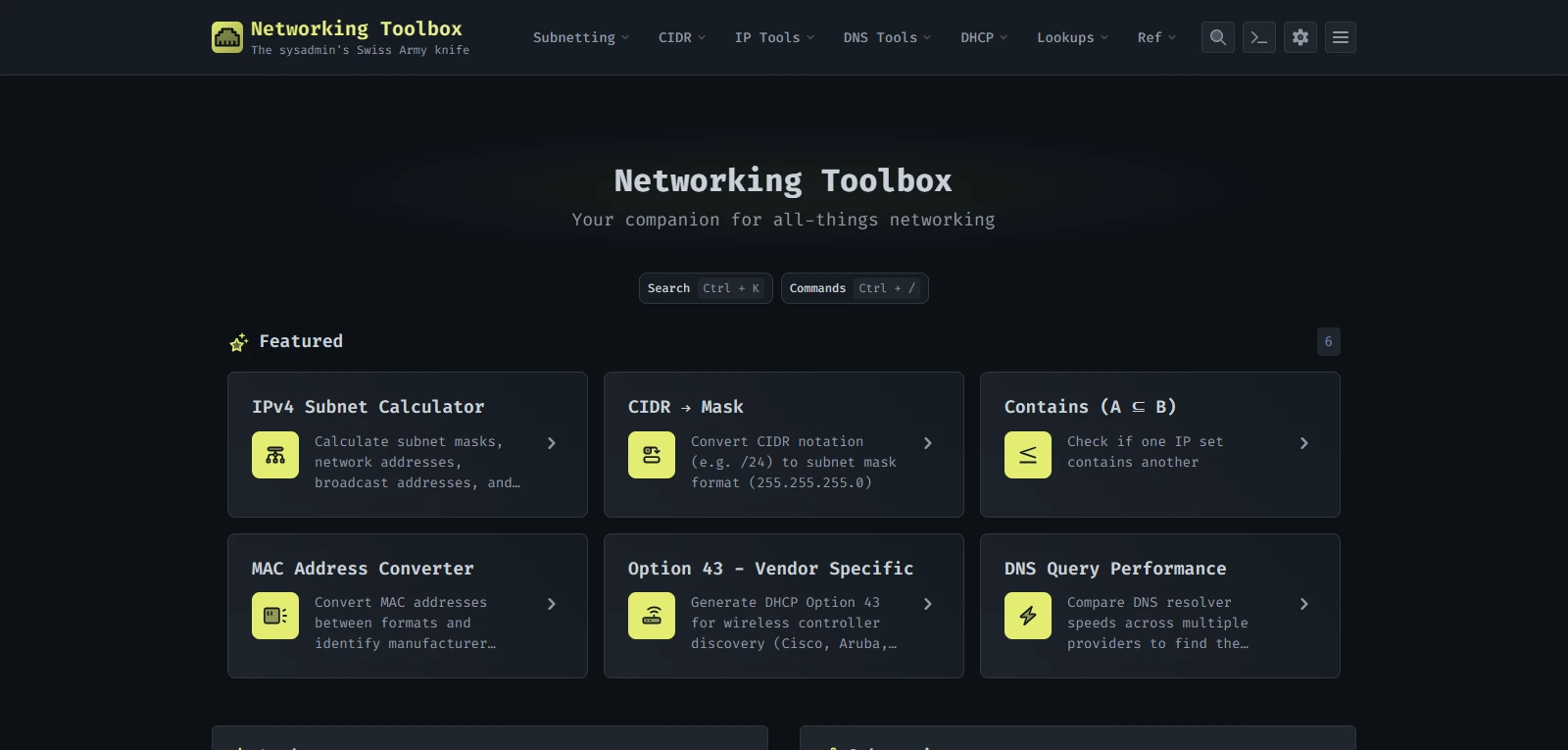Click the featured count badge 6

[1329, 341]
